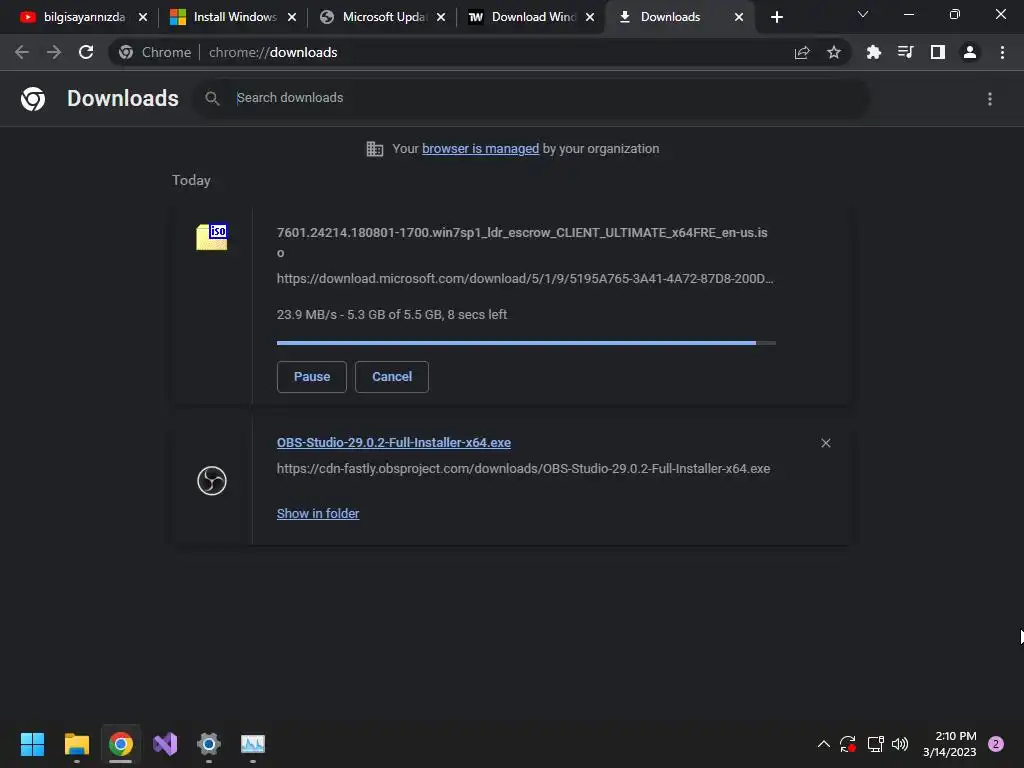The image size is (1024, 768).
Task: Close the Install Windows tab
Action: click(292, 17)
